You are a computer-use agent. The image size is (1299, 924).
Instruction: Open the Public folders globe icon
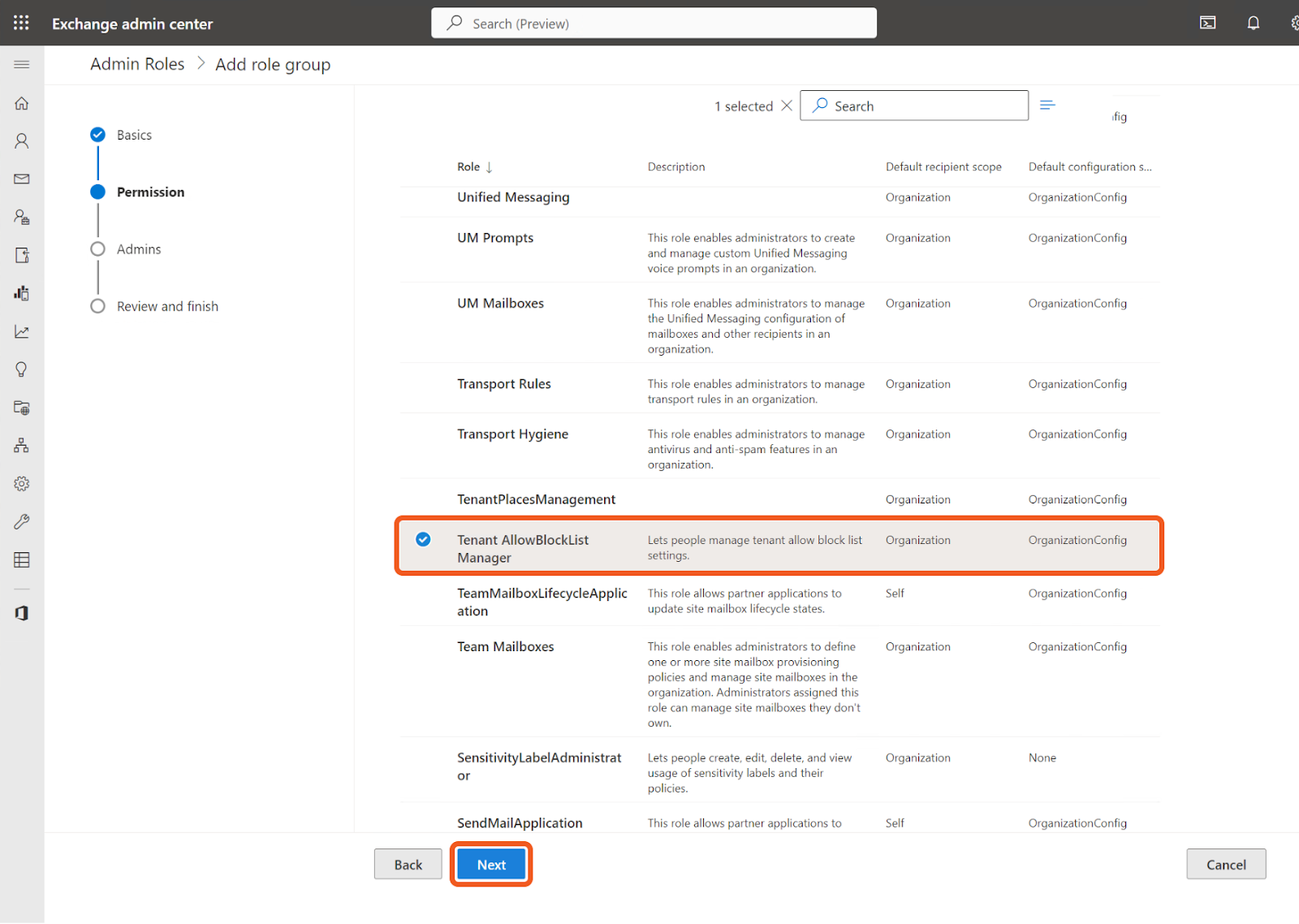21,408
